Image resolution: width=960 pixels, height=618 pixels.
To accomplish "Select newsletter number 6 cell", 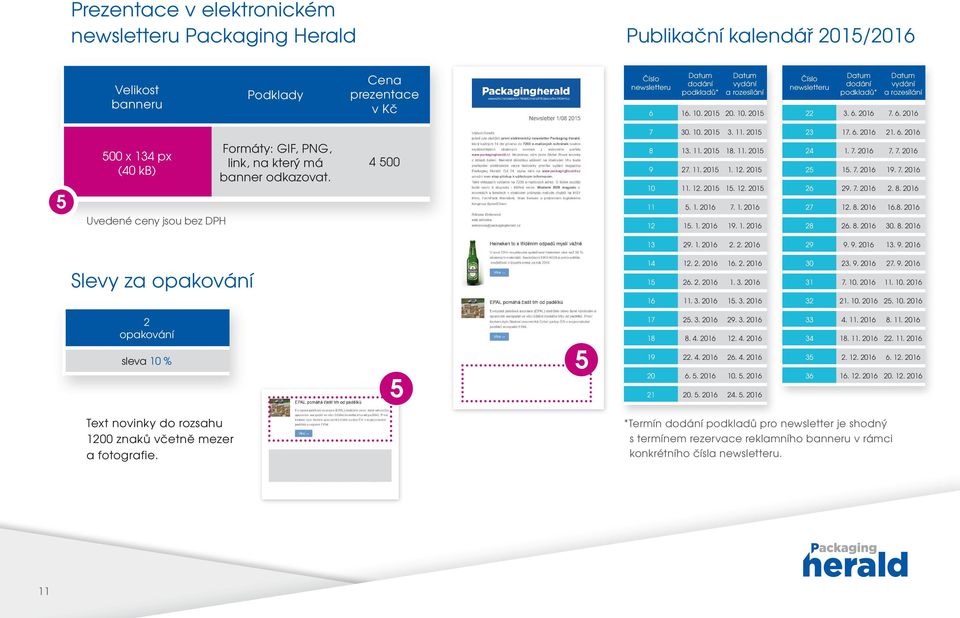I will tap(651, 113).
